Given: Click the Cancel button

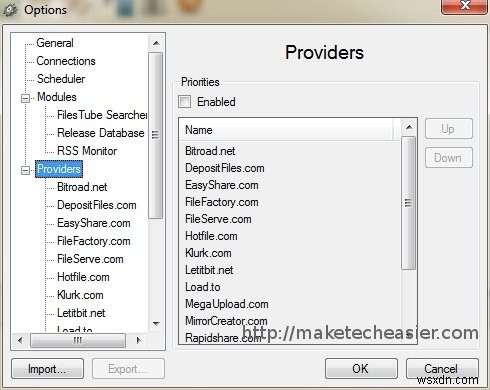Looking at the screenshot, I should (442, 369).
